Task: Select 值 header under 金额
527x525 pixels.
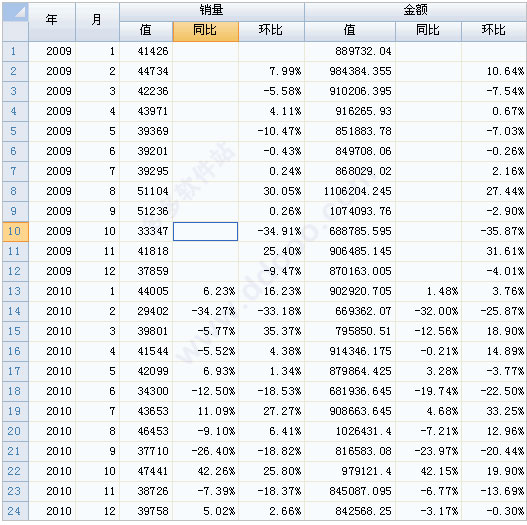Action: coord(350,32)
